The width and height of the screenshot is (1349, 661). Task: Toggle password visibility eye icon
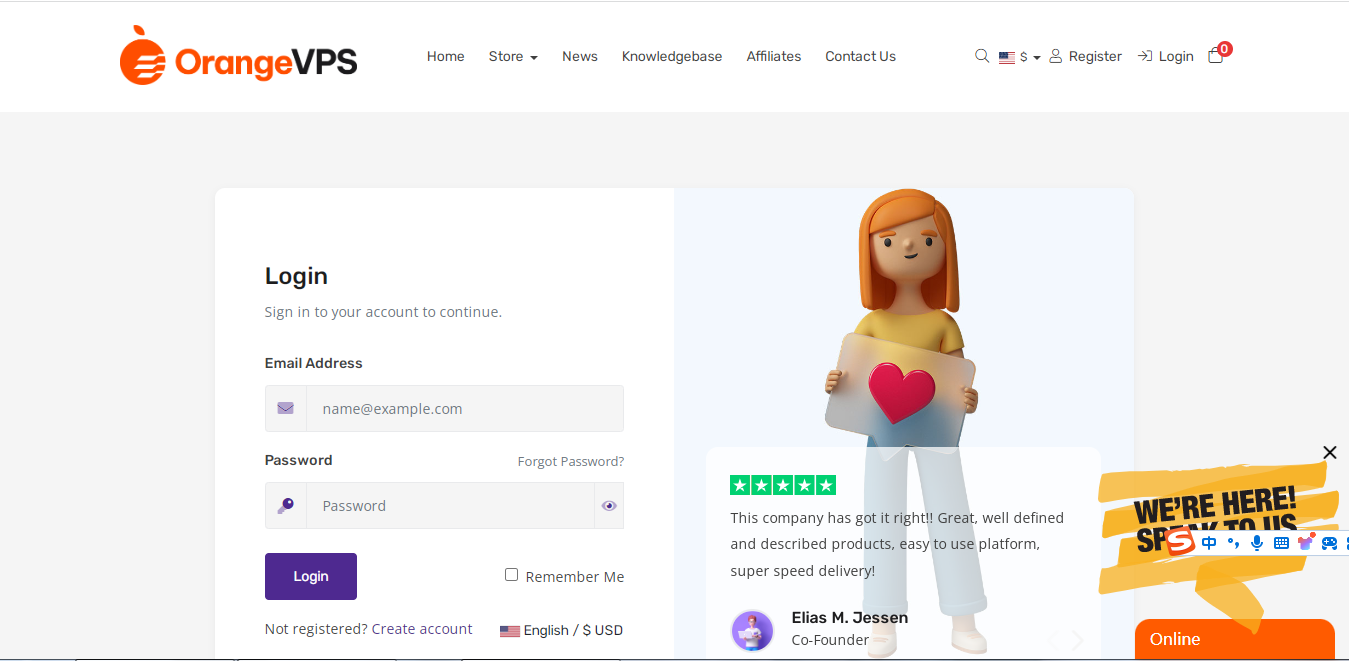(x=609, y=506)
